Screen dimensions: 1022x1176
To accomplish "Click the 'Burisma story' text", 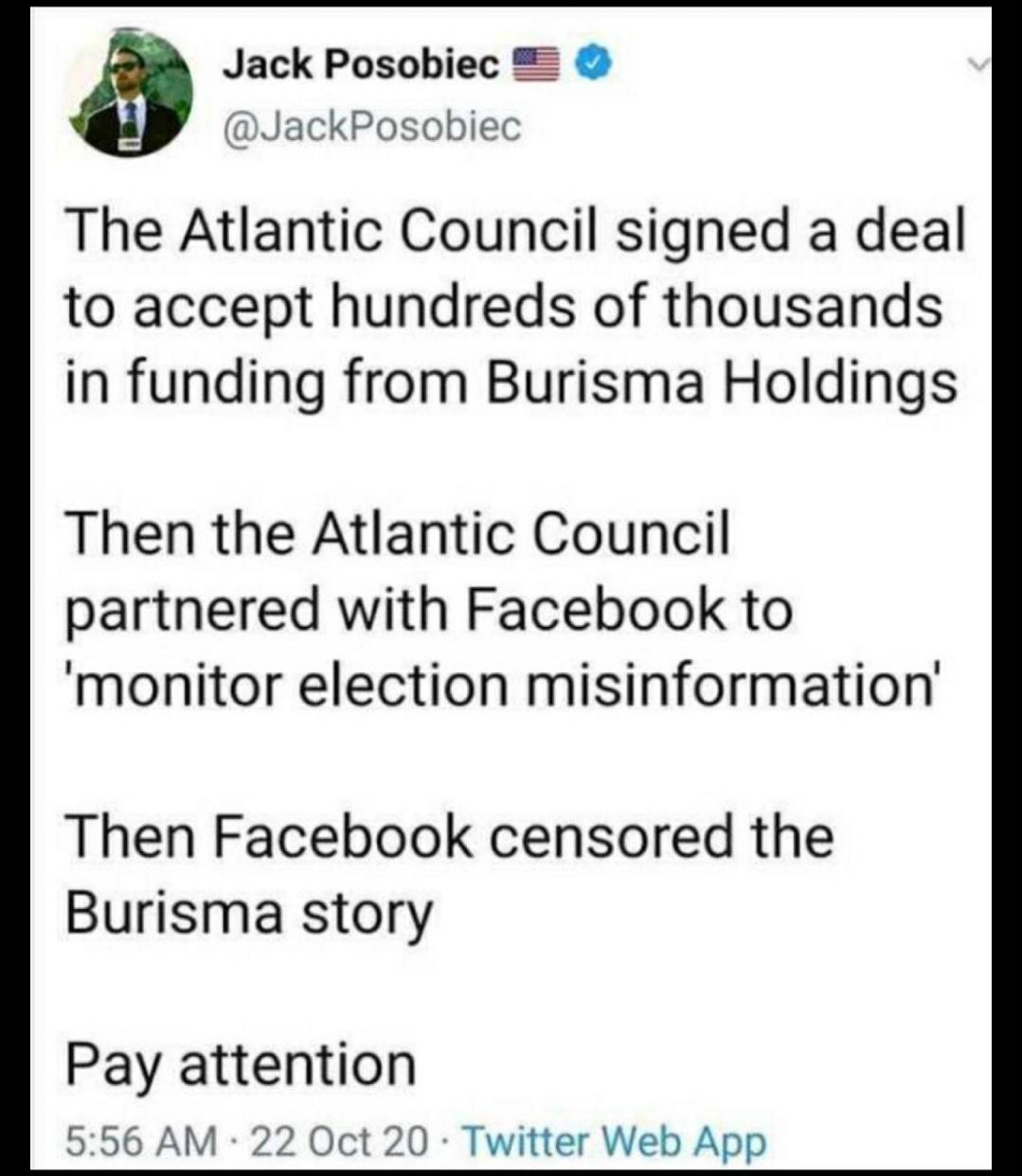I will point(249,913).
